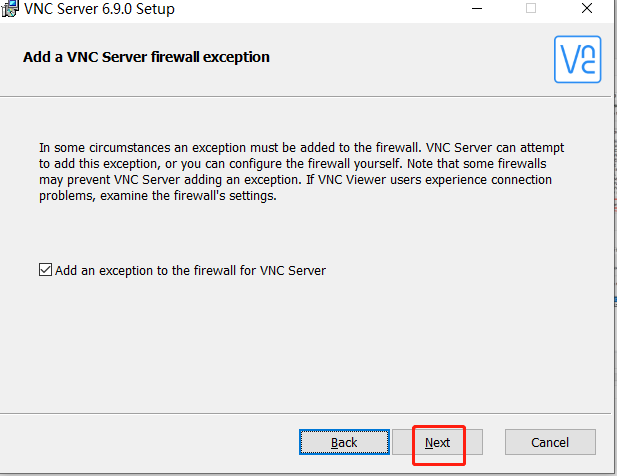Proceed with the Next button
The width and height of the screenshot is (617, 476).
point(438,442)
